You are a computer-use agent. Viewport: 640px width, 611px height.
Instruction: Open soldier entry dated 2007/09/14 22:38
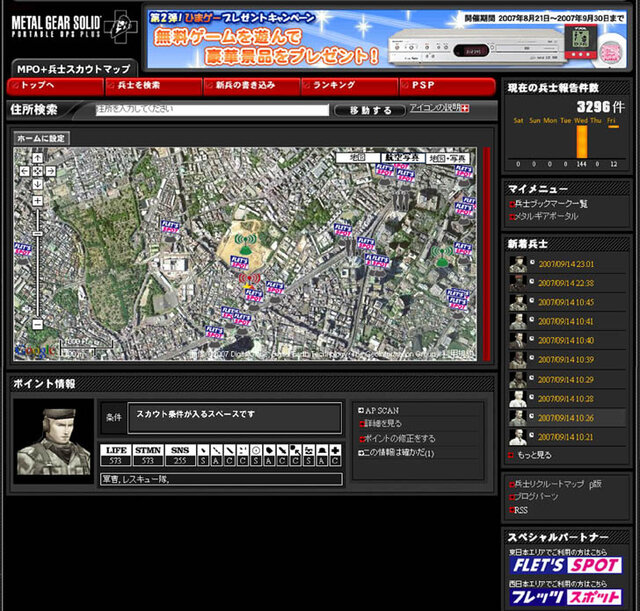coord(566,283)
